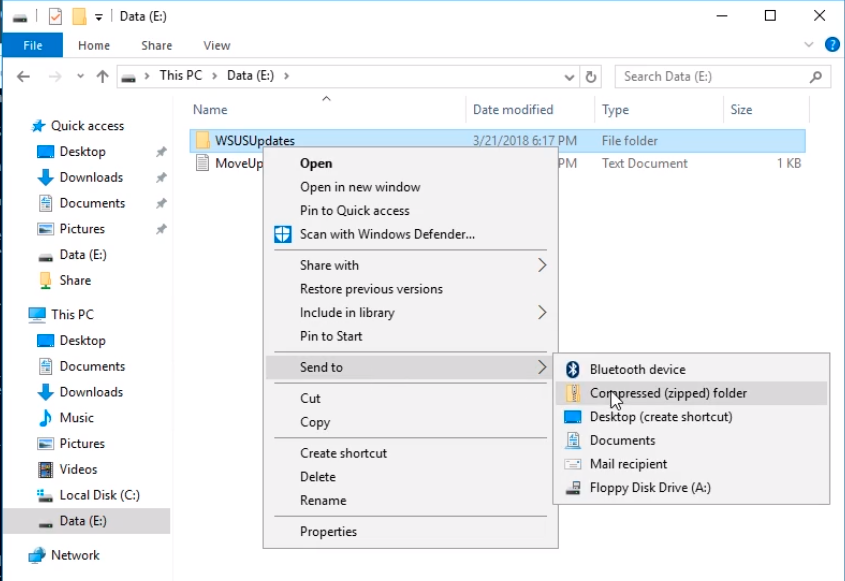Open the recent locations dropdown arrow
Viewport: 845px width, 581px height.
(x=80, y=77)
